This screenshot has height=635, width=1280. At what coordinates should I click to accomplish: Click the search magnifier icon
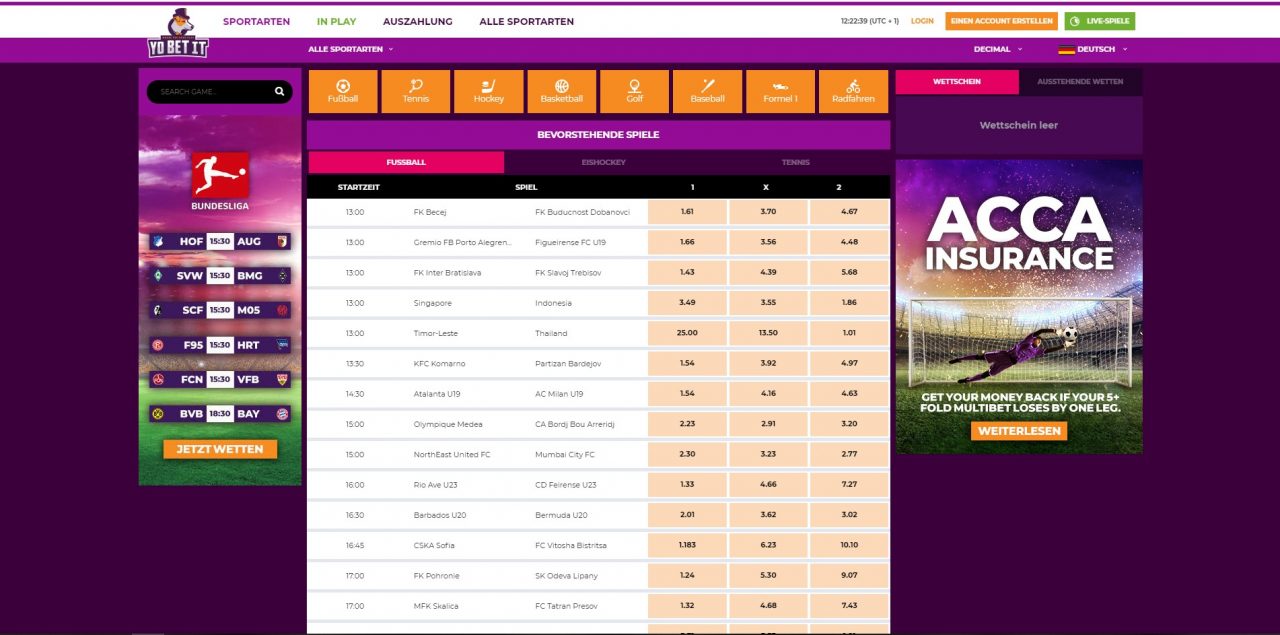[280, 92]
